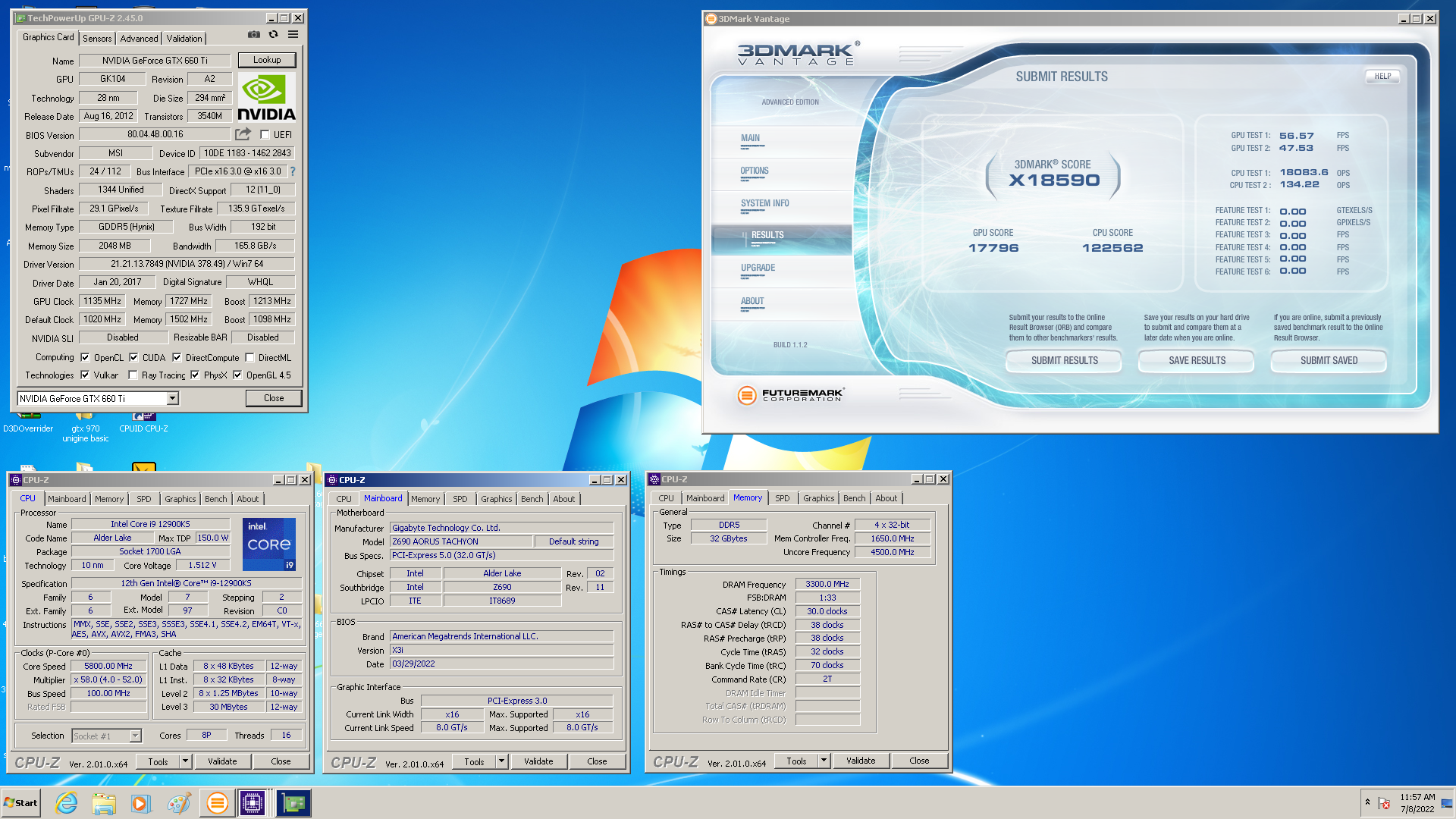This screenshot has height=819, width=1456.
Task: Toggle the OpenCL checkbox
Action: (x=85, y=357)
